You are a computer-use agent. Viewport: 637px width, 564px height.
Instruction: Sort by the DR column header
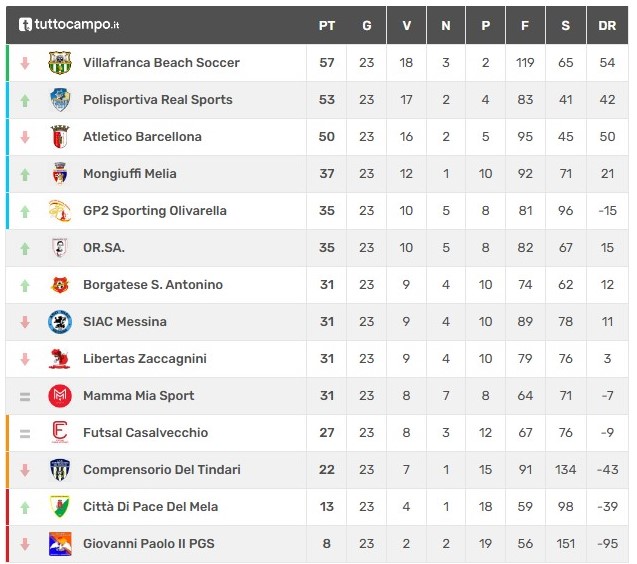[x=607, y=26]
